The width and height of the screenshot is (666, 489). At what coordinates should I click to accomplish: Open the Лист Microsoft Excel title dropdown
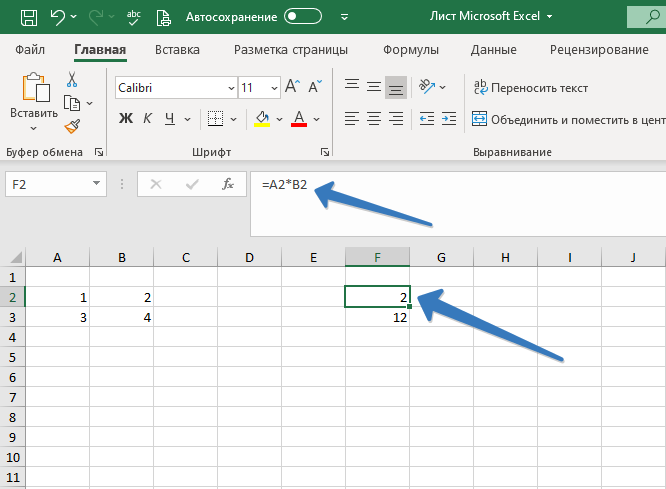(x=550, y=17)
